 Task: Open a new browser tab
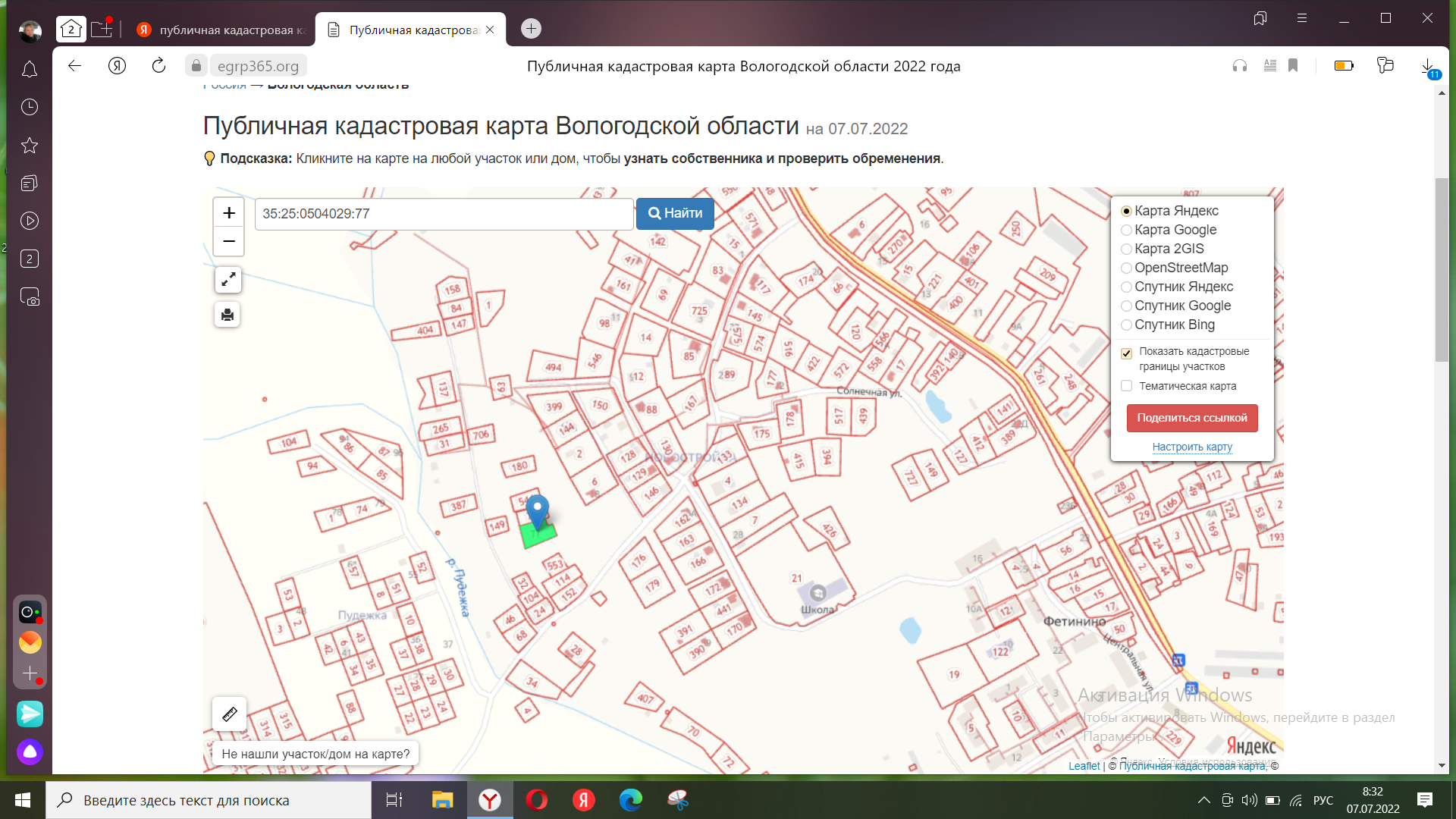pos(531,29)
